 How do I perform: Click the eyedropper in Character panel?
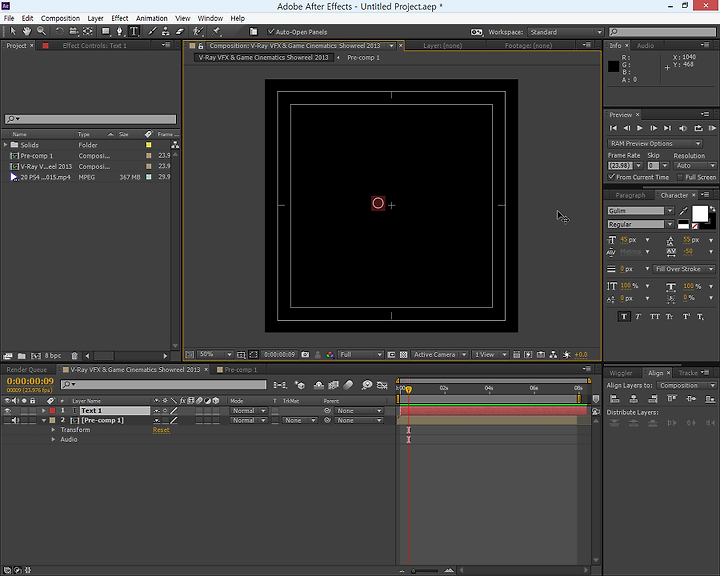[684, 211]
